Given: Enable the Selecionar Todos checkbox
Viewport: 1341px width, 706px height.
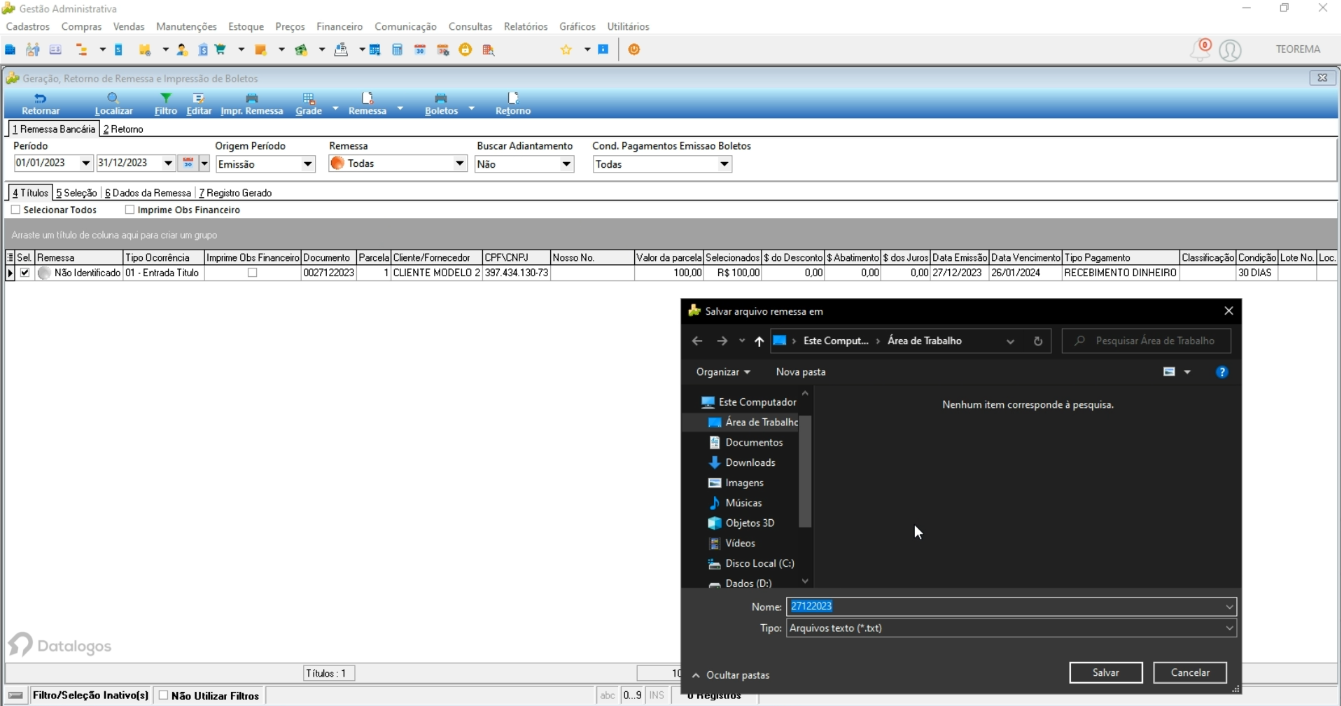Looking at the screenshot, I should [15, 210].
